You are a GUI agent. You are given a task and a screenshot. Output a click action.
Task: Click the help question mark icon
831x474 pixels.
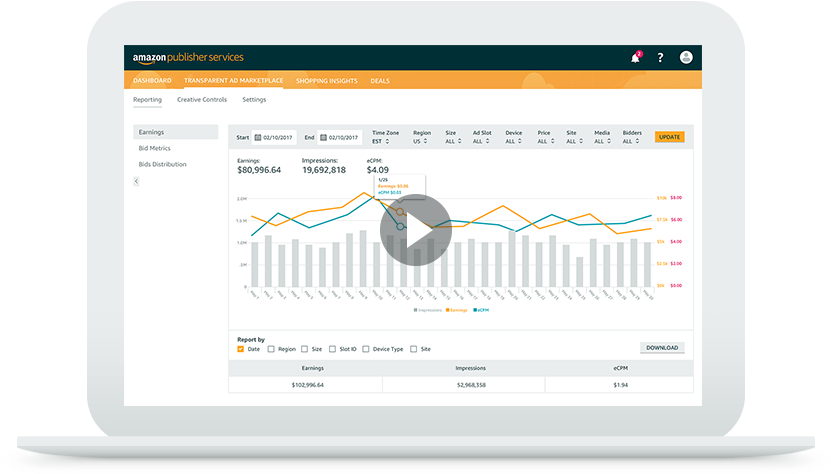(x=660, y=58)
